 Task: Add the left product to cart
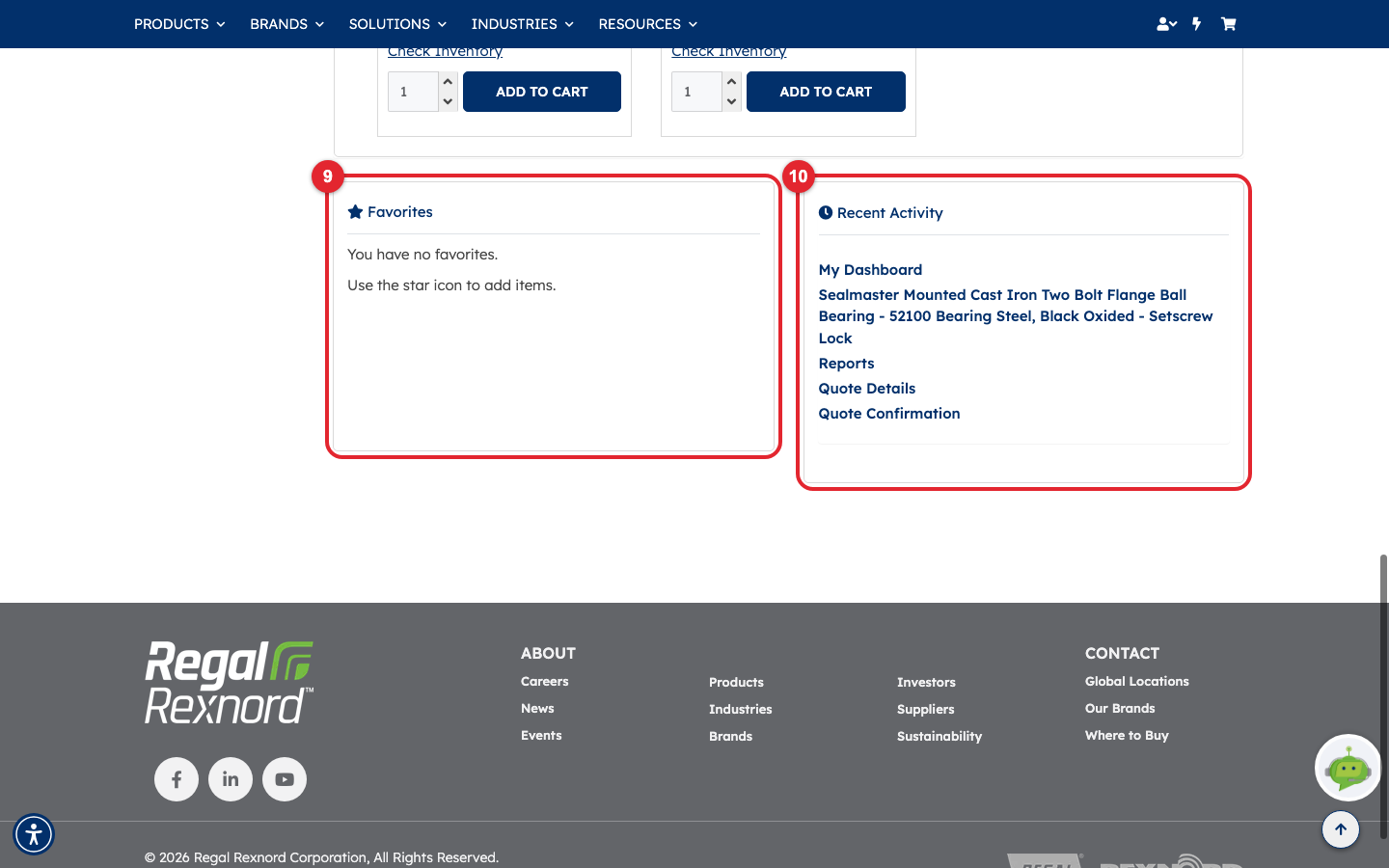pyautogui.click(x=542, y=92)
